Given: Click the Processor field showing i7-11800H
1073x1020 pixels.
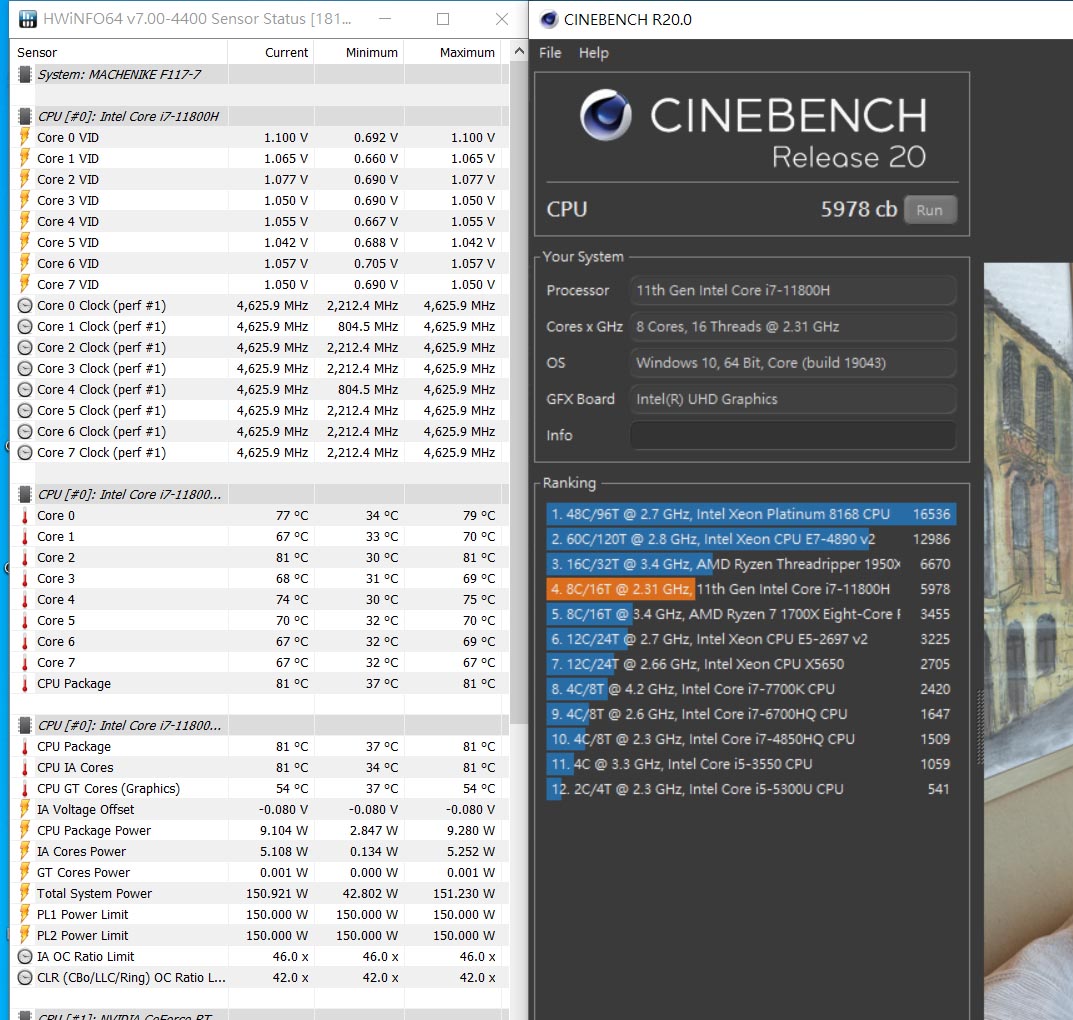Looking at the screenshot, I should click(x=792, y=290).
